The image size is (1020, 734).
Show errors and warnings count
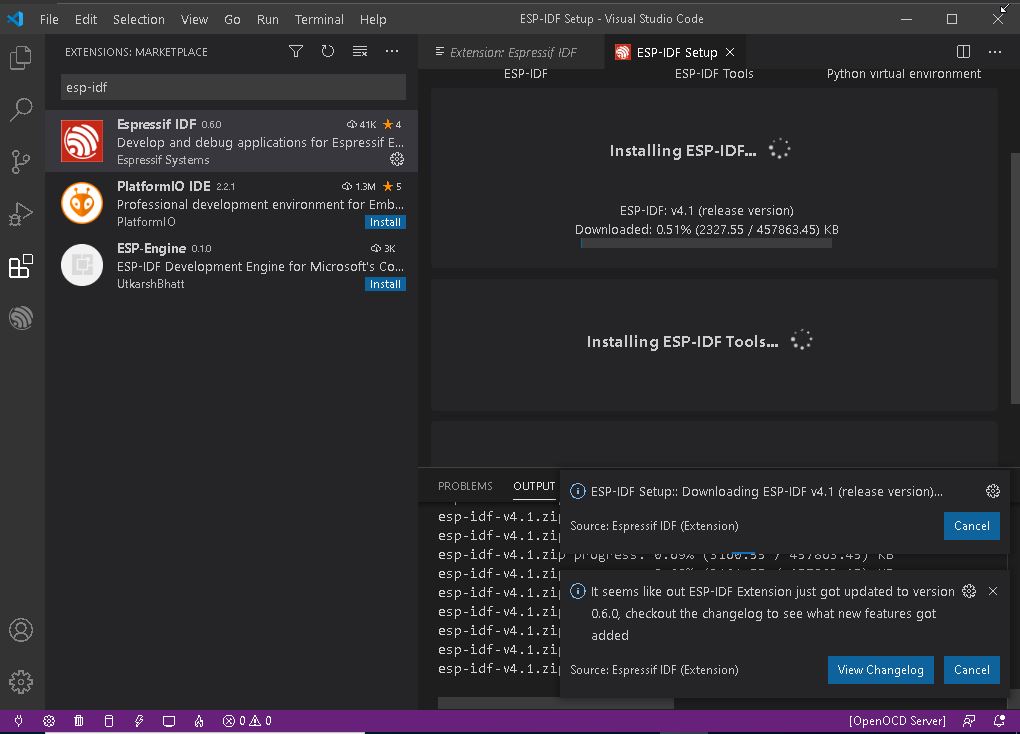[247, 720]
